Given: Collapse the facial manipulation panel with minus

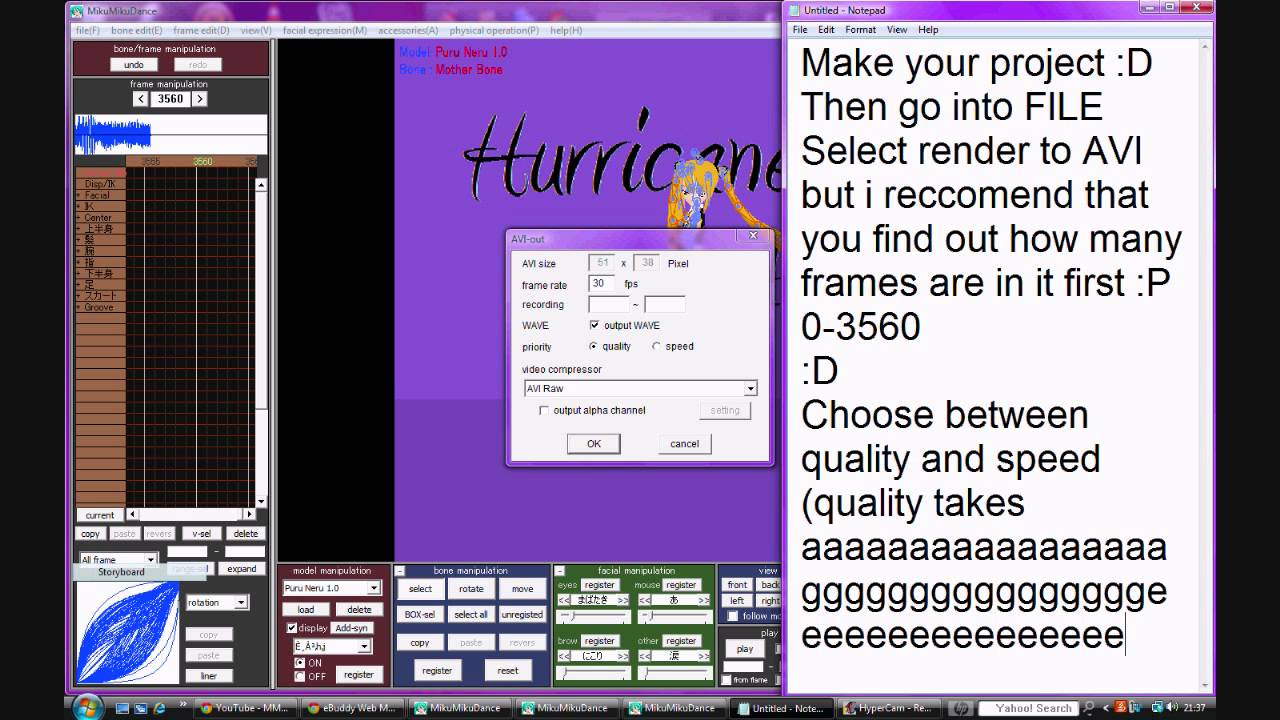Looking at the screenshot, I should point(559,571).
